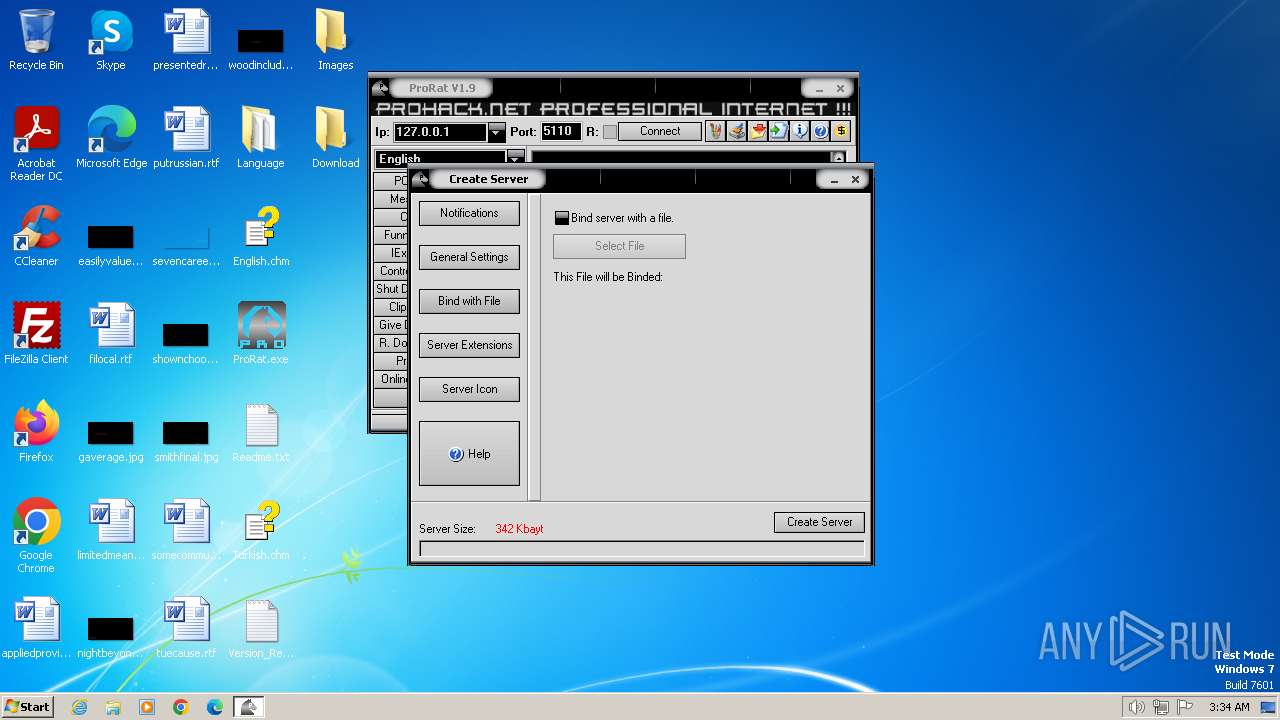Screen dimensions: 1280x720
Task: Select the filocal.rtf document icon
Action: 111,334
